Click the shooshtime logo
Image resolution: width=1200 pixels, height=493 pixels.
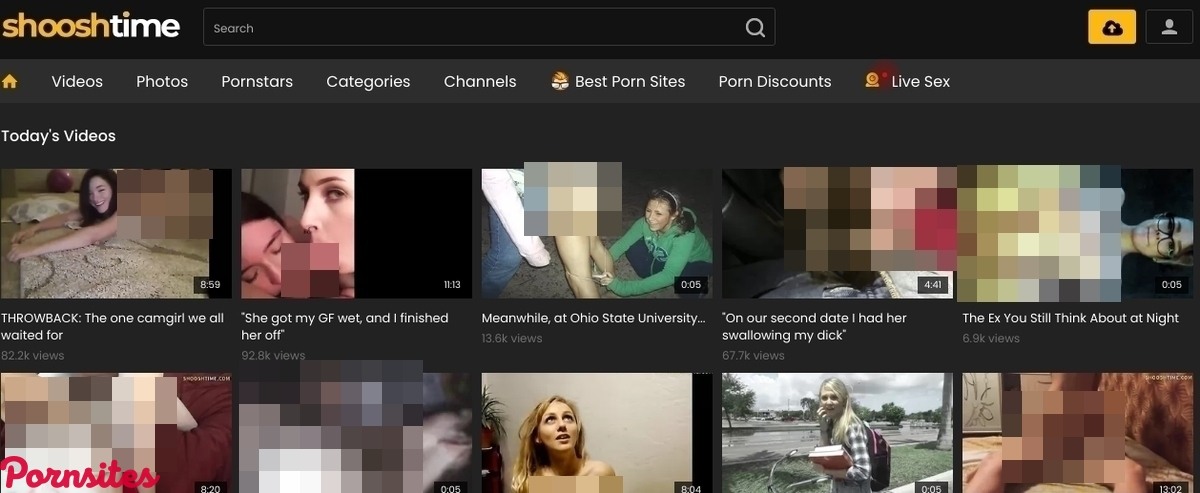[91, 26]
